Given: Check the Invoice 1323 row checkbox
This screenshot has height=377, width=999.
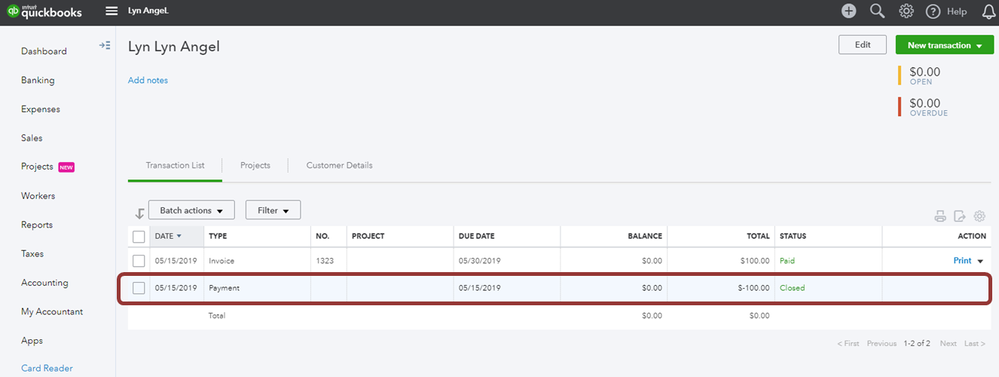Looking at the screenshot, I should [x=139, y=260].
